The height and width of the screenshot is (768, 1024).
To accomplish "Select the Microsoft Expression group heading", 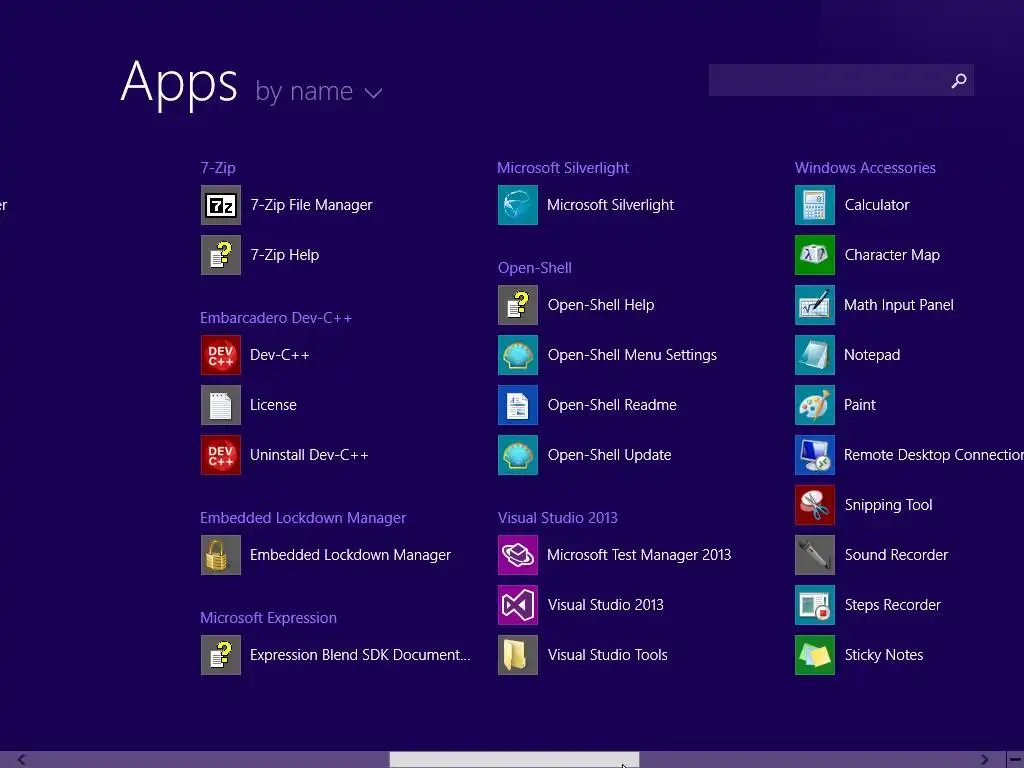I will pos(268,618).
